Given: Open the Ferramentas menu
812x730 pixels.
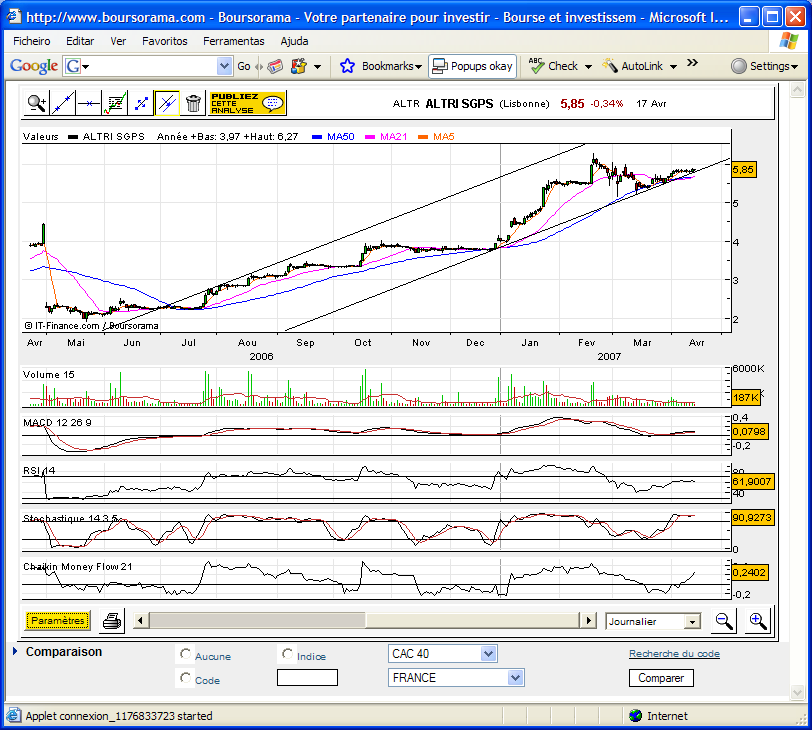Looking at the screenshot, I should [x=234, y=41].
